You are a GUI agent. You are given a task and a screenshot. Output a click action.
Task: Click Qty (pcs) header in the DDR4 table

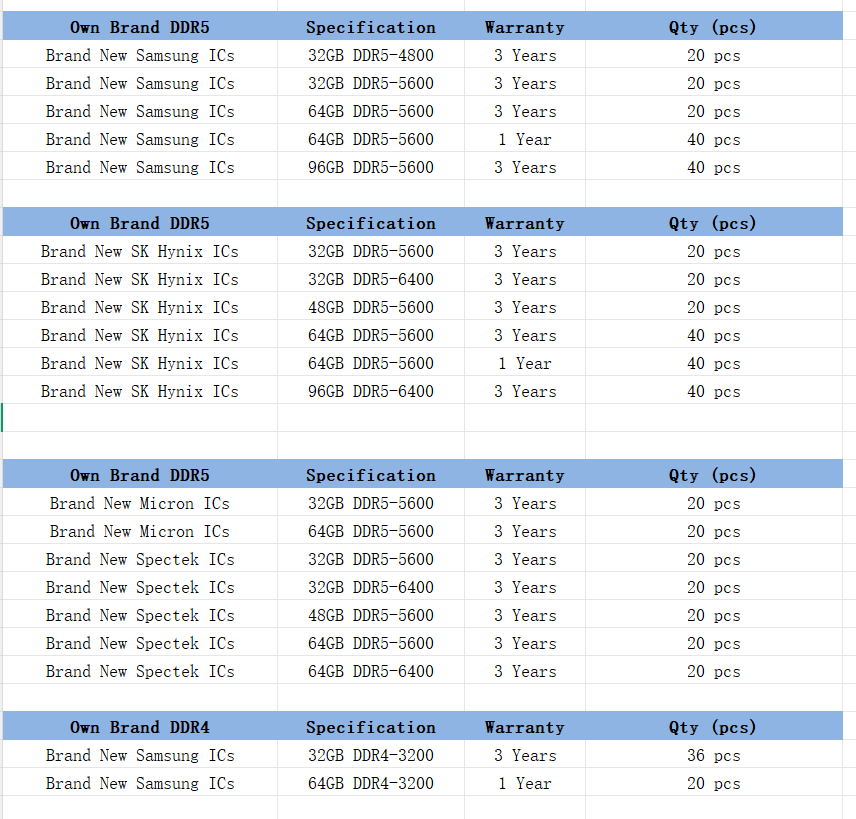coord(714,727)
